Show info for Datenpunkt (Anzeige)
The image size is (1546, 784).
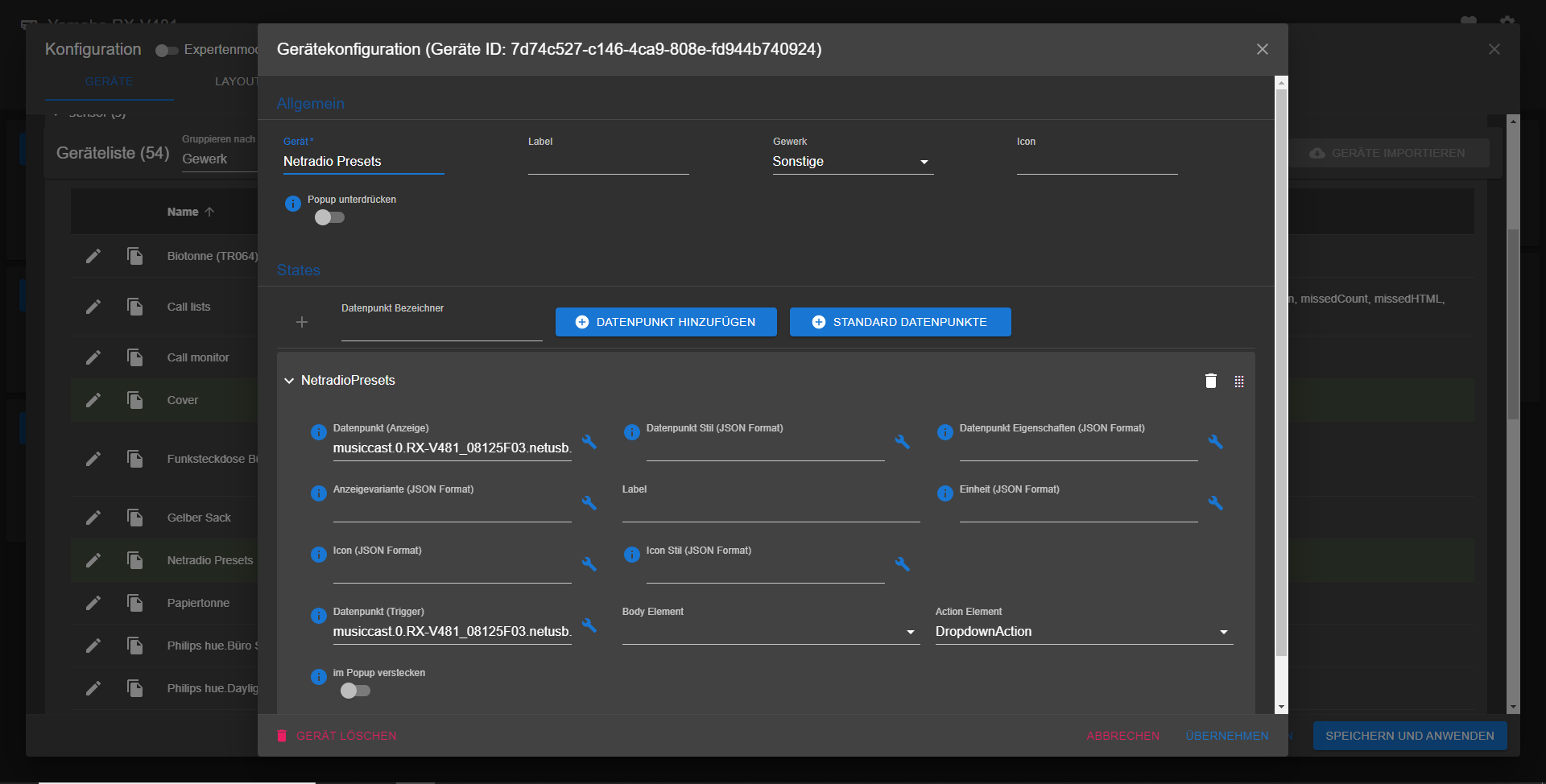coord(319,432)
